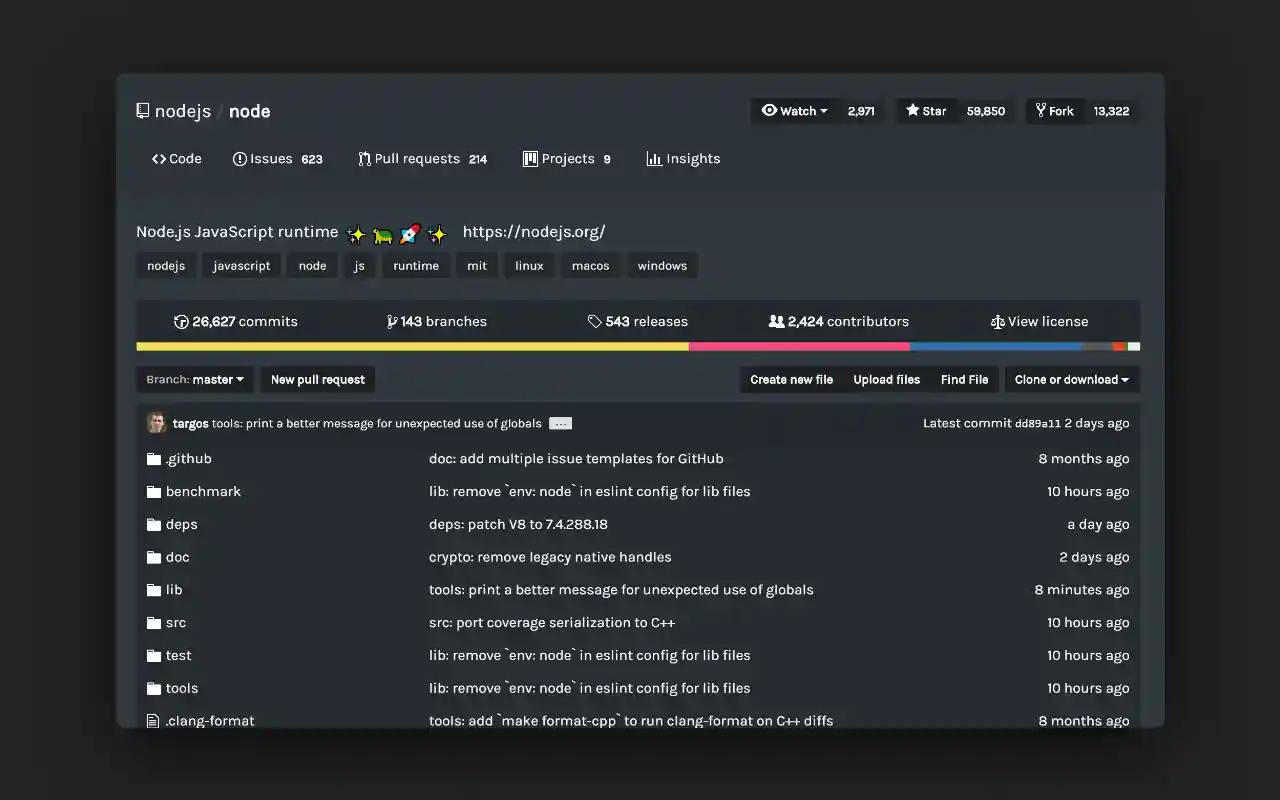Open the Pull requests tab

tap(422, 159)
